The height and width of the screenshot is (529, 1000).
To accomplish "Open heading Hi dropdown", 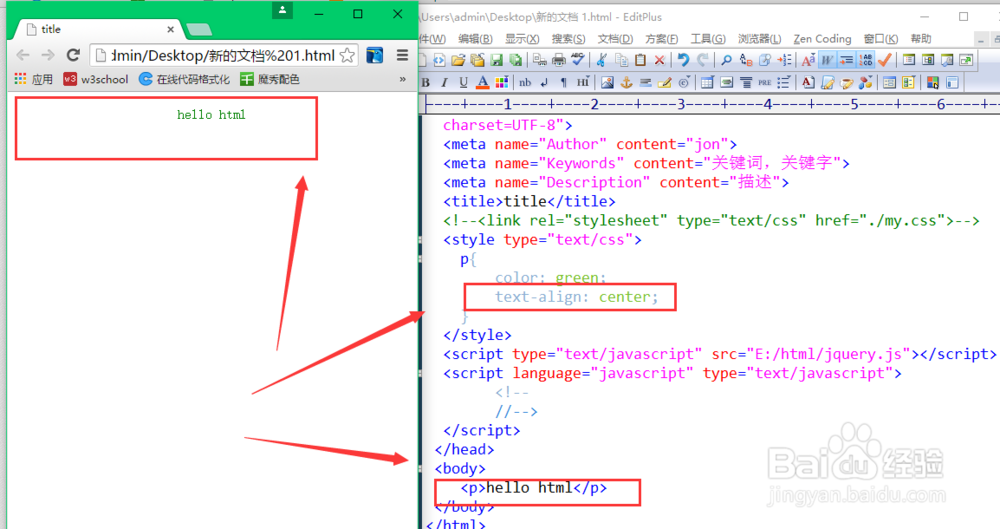I will click(x=583, y=82).
